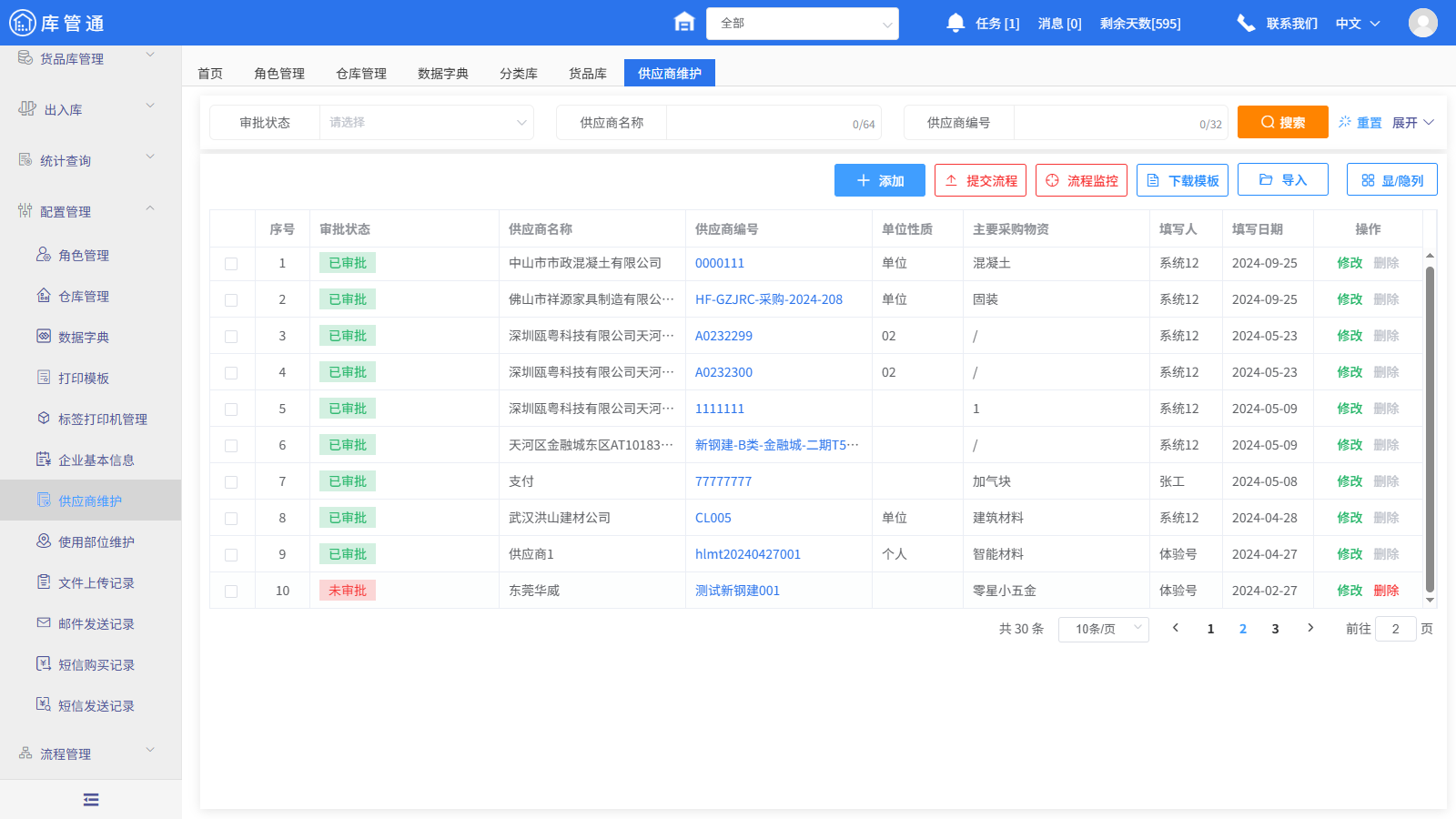Check the checkbox for row 7 支付
The width and height of the screenshot is (1456, 819).
231,482
